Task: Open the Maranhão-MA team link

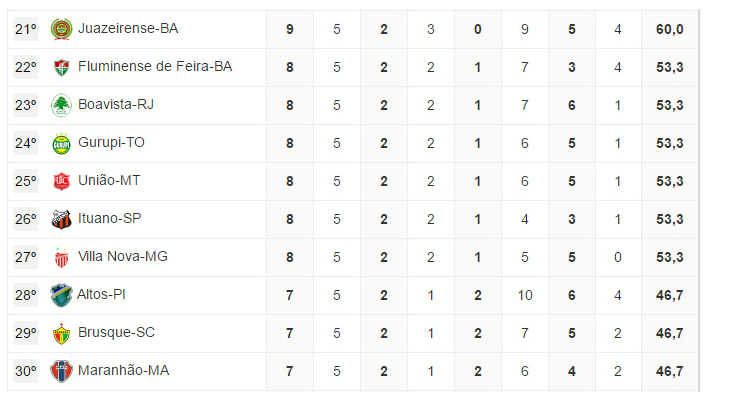Action: (123, 371)
